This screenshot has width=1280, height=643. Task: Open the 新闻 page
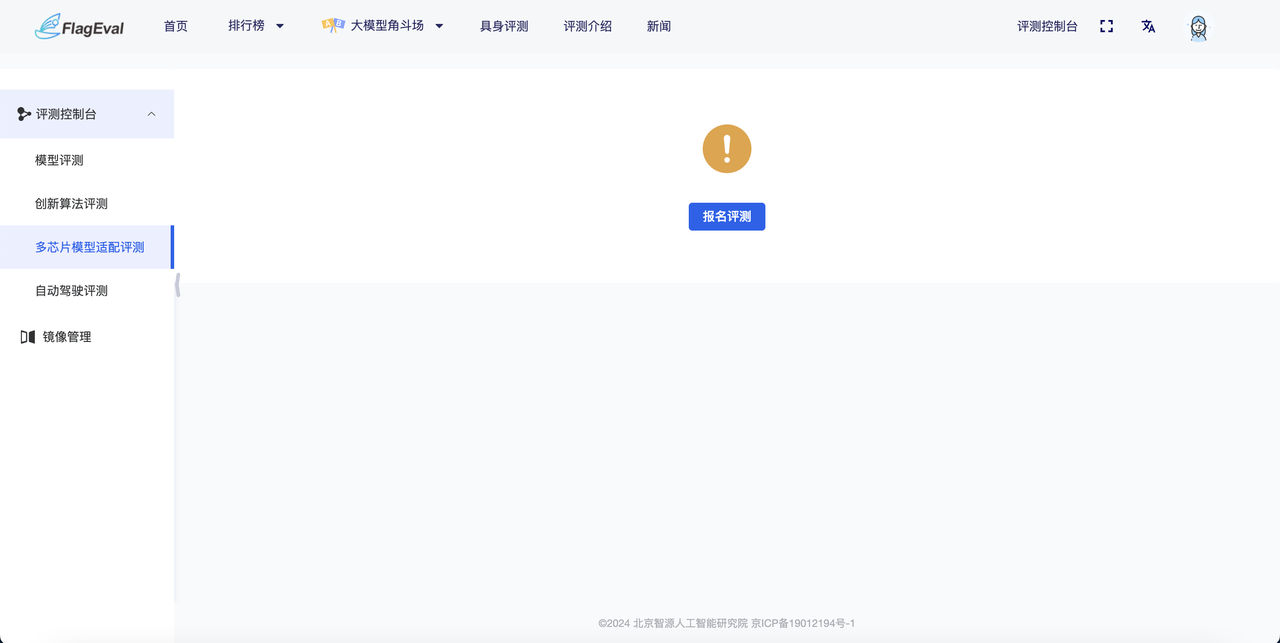click(659, 26)
